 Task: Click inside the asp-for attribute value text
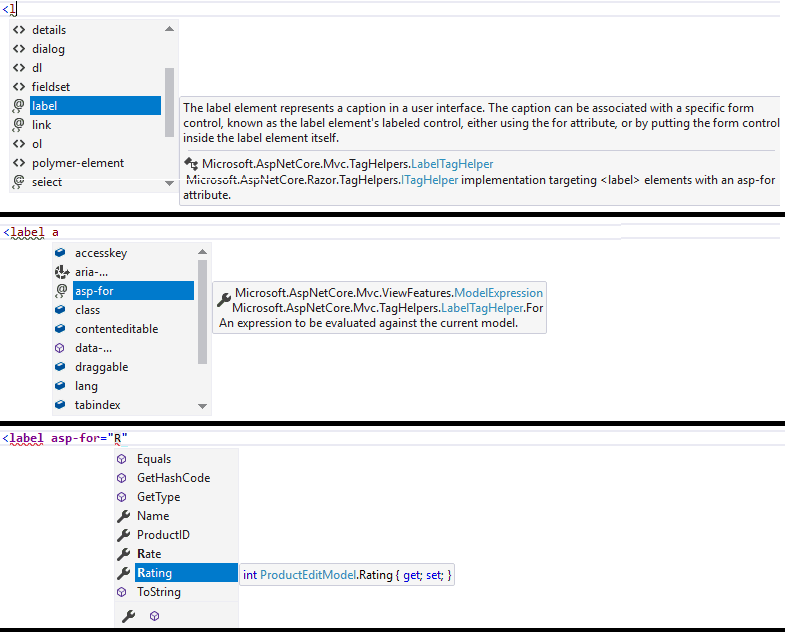(x=117, y=438)
